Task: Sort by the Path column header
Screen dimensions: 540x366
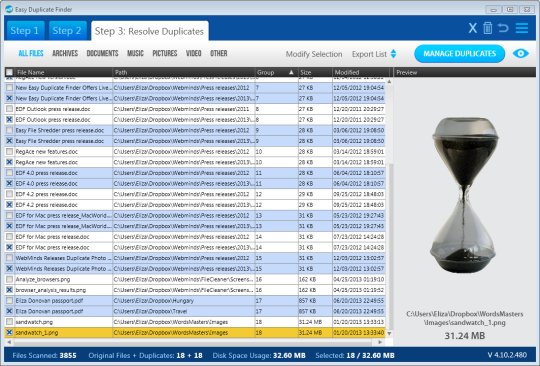Action: 184,72
